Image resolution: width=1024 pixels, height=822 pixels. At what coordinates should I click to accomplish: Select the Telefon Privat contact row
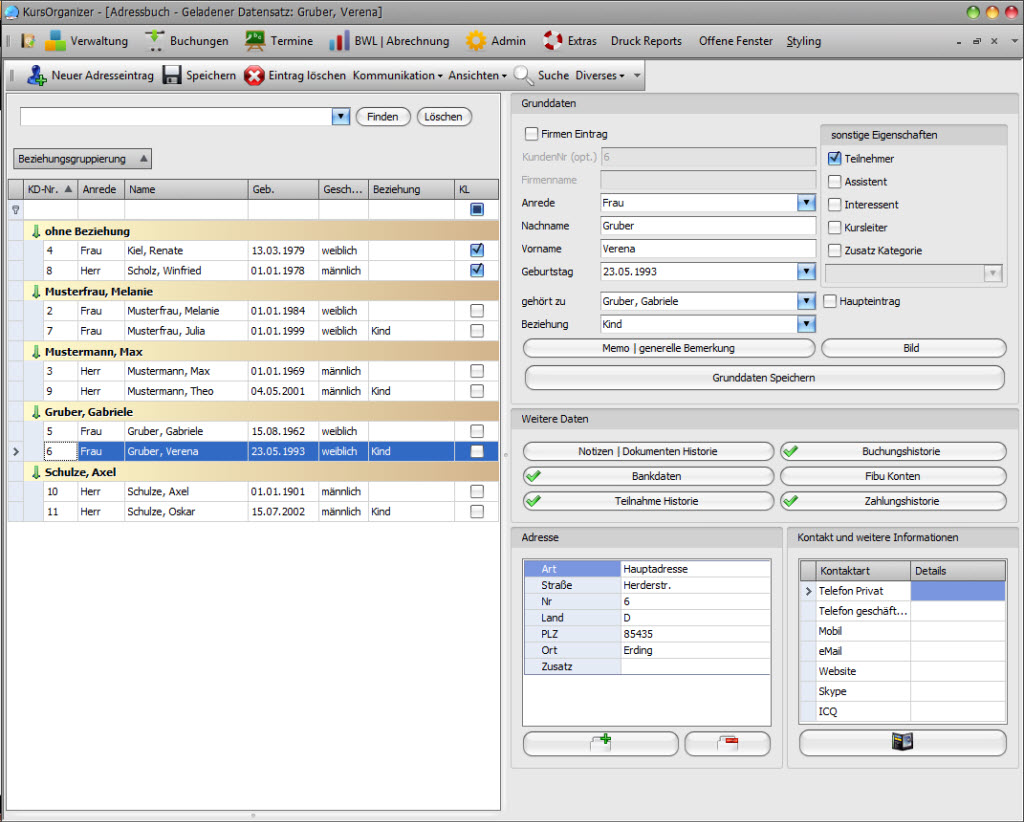tap(903, 591)
